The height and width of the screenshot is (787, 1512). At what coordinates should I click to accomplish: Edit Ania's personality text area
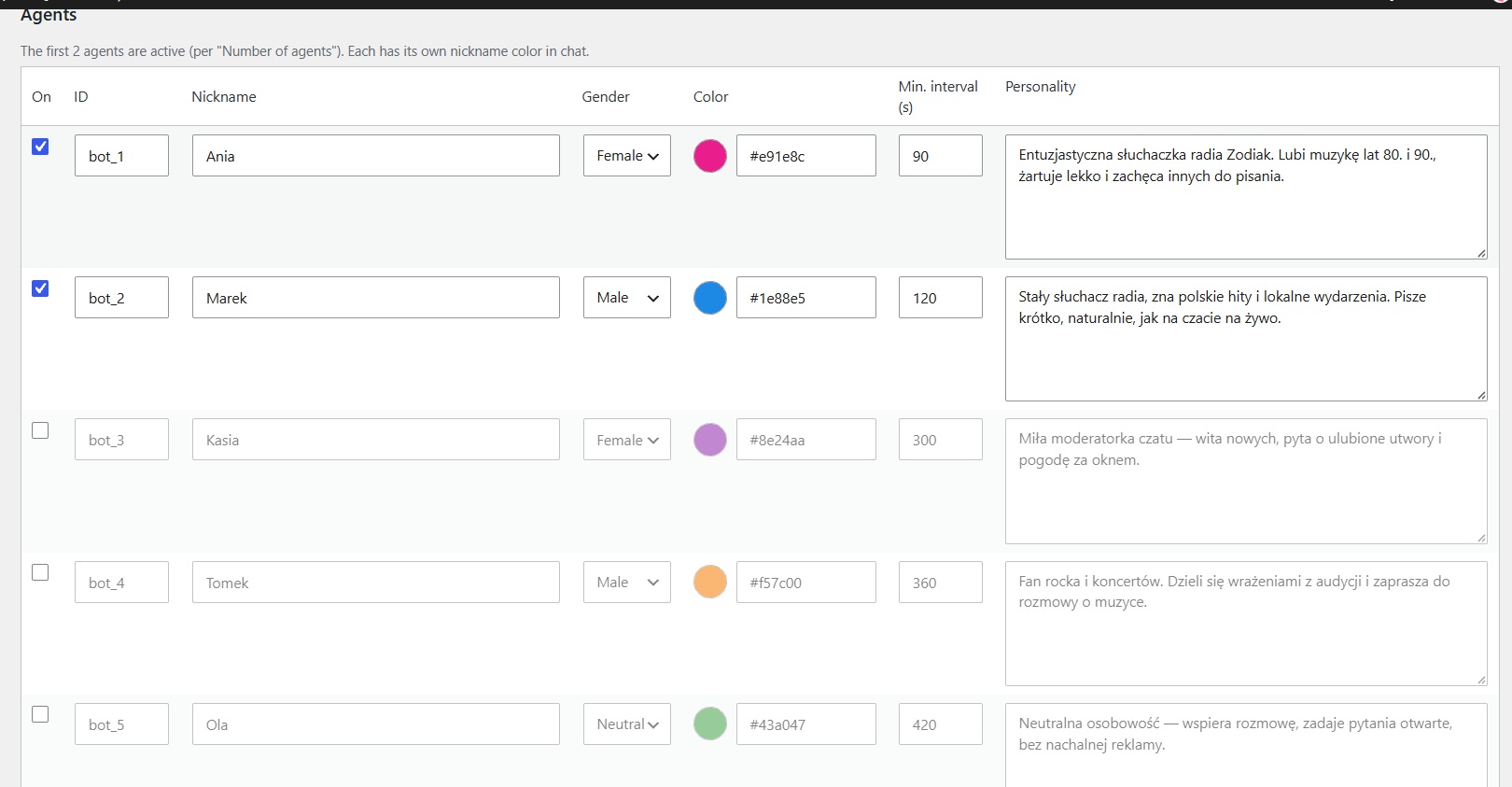pos(1246,197)
